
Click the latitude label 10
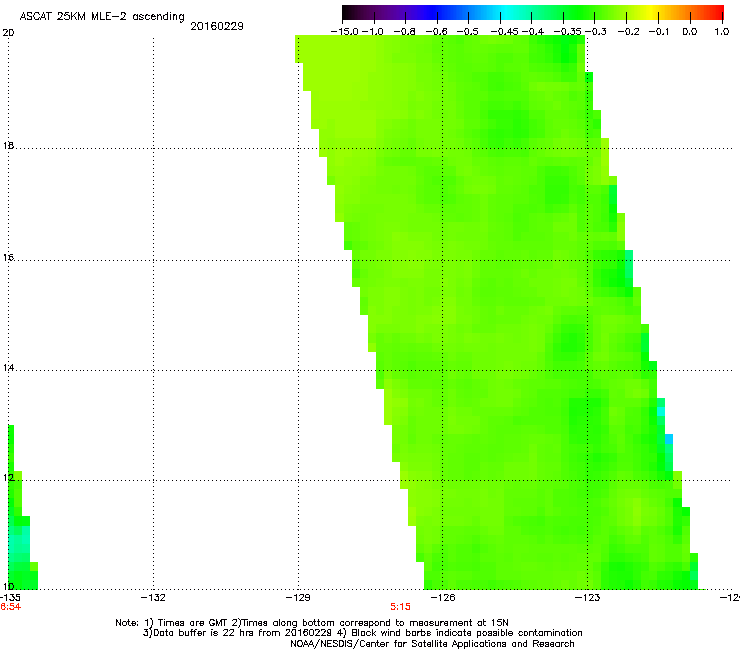(x=8, y=587)
